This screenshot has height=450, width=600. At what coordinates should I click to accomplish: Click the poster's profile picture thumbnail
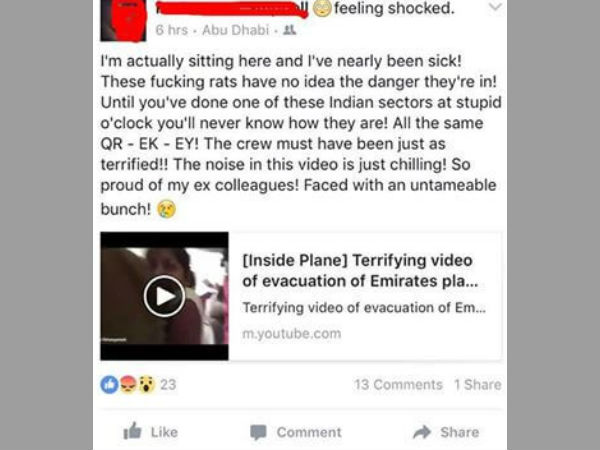pos(123,20)
